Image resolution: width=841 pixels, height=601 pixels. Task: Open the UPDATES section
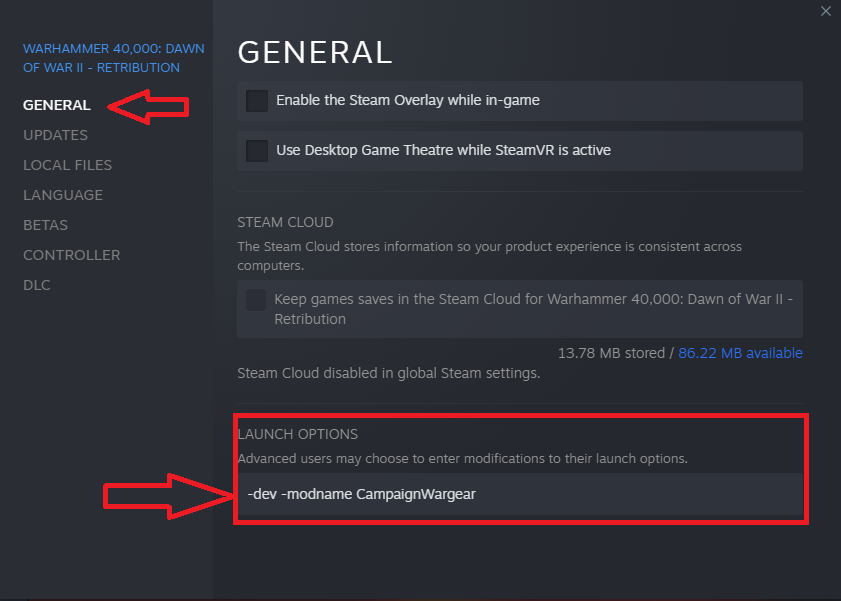(55, 135)
